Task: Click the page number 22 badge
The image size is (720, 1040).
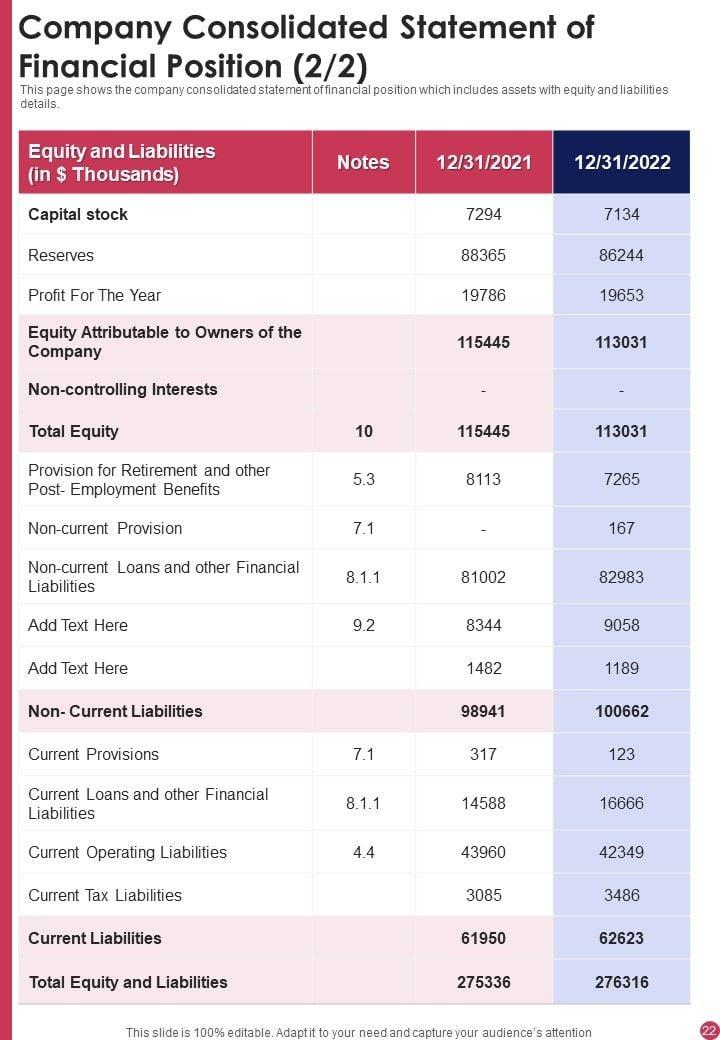Action: pyautogui.click(x=709, y=1030)
